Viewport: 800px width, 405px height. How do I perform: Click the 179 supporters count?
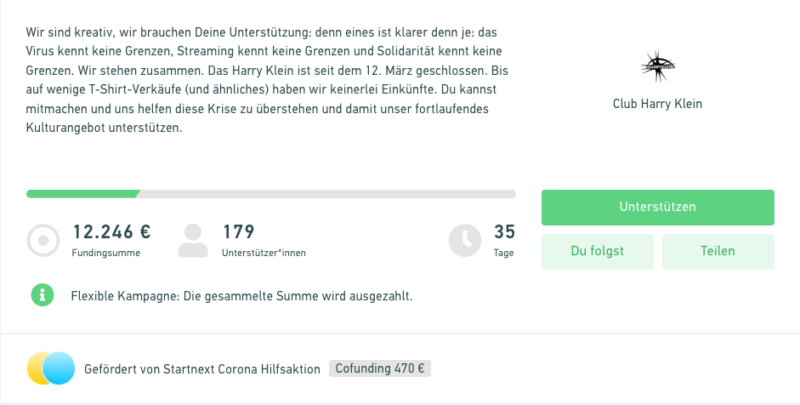238,232
